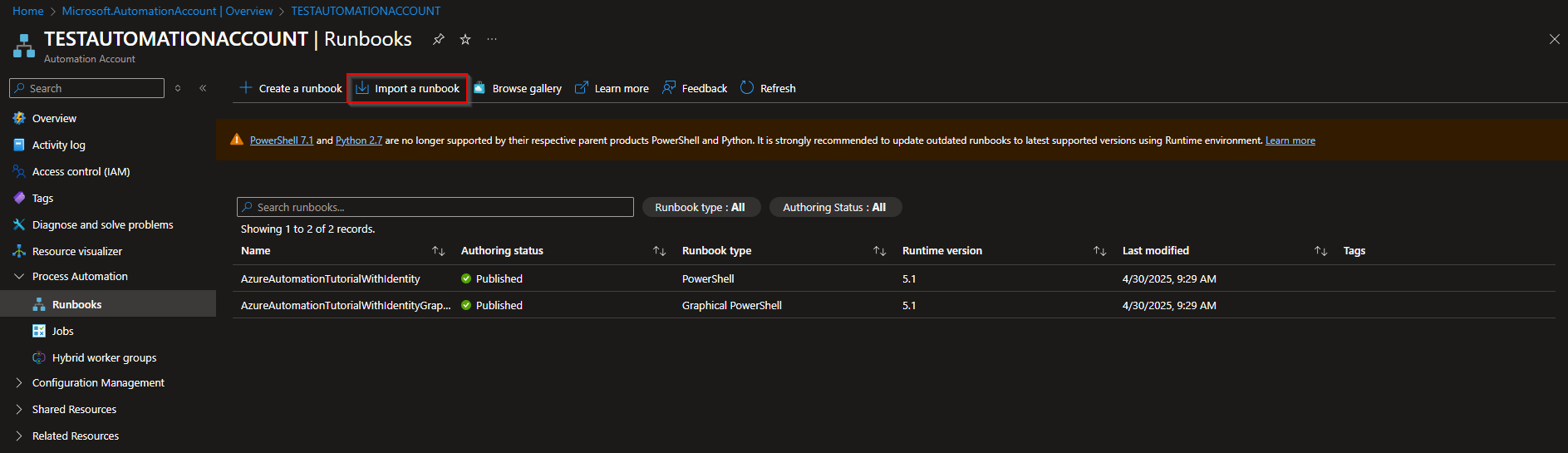Sort by Authoring status column arrows

coord(659,251)
